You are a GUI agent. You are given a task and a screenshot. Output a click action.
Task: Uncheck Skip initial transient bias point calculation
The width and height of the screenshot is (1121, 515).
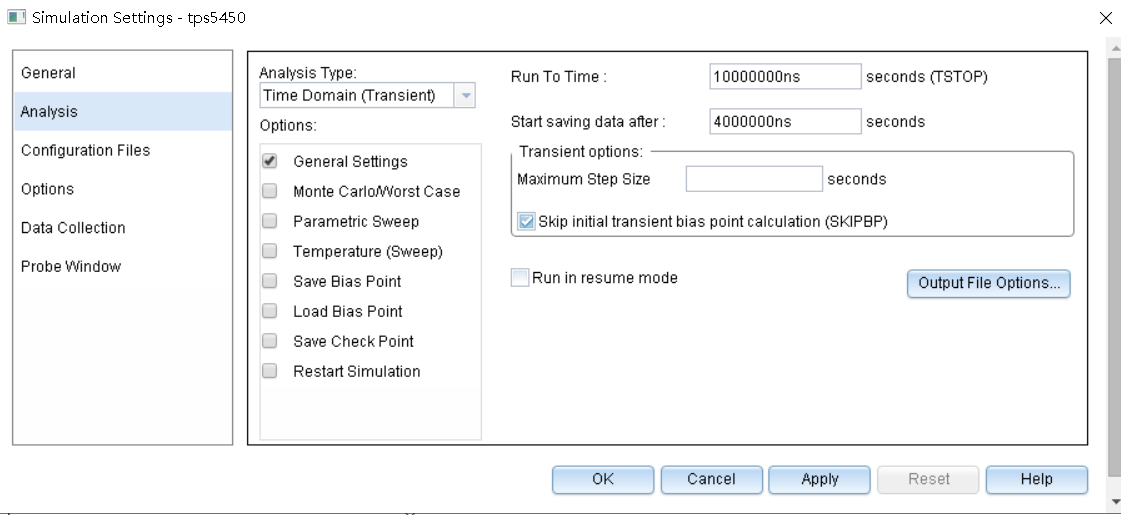[x=527, y=222]
